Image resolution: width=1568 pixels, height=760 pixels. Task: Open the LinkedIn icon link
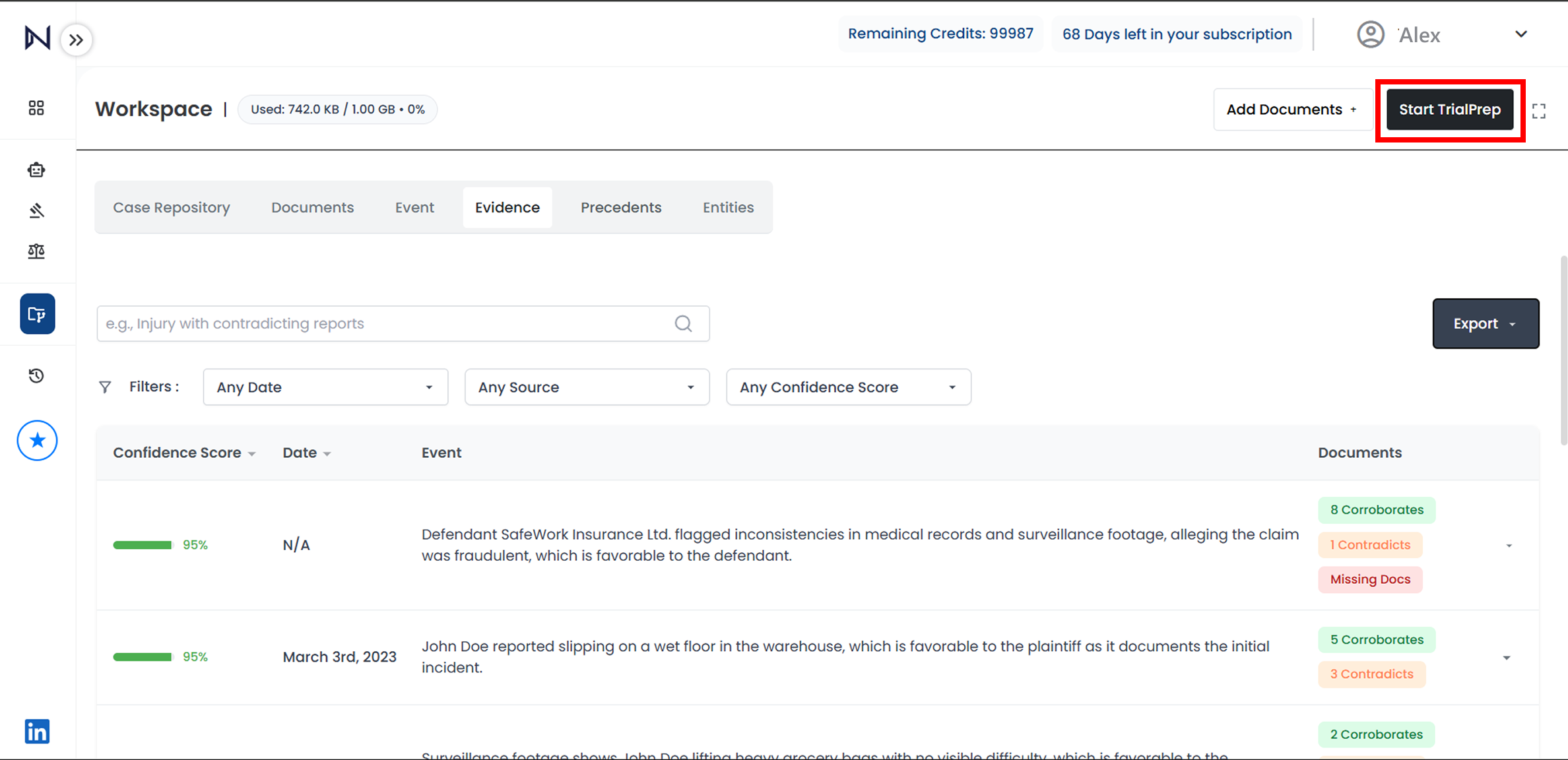tap(37, 731)
